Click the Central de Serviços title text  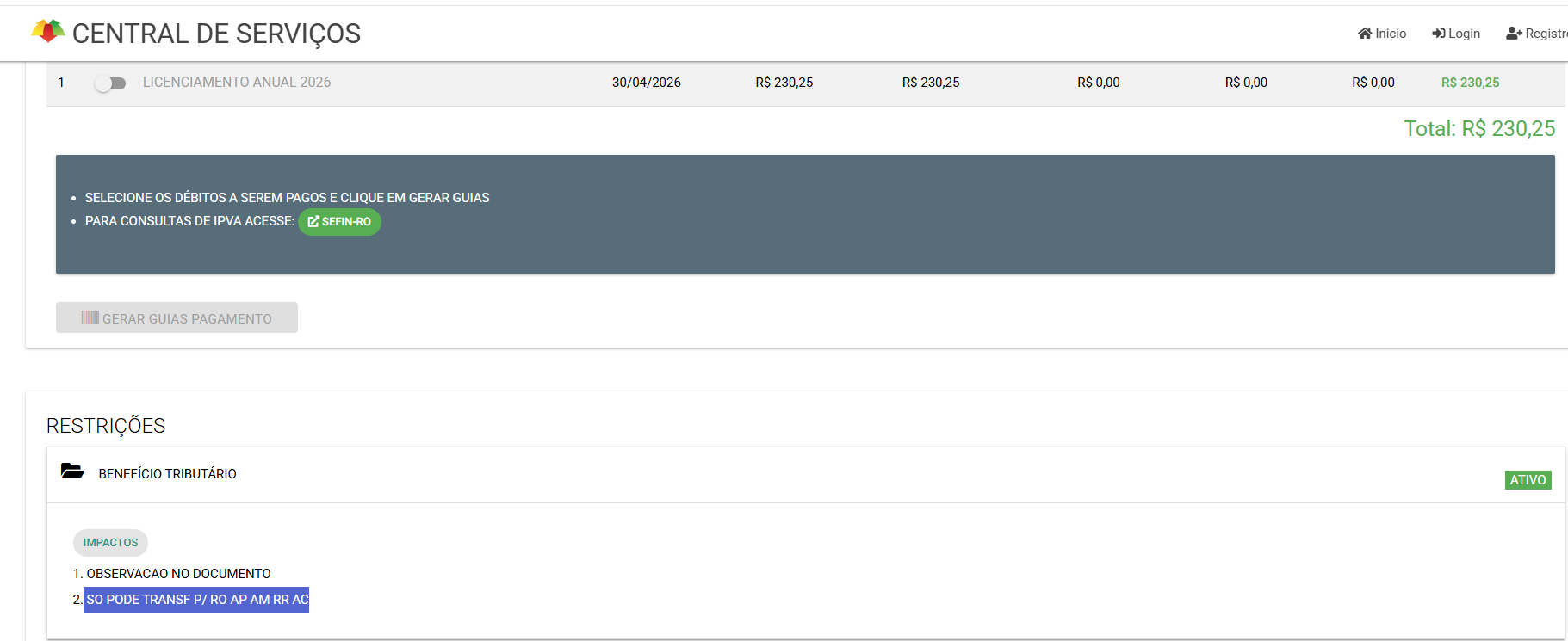(x=216, y=34)
